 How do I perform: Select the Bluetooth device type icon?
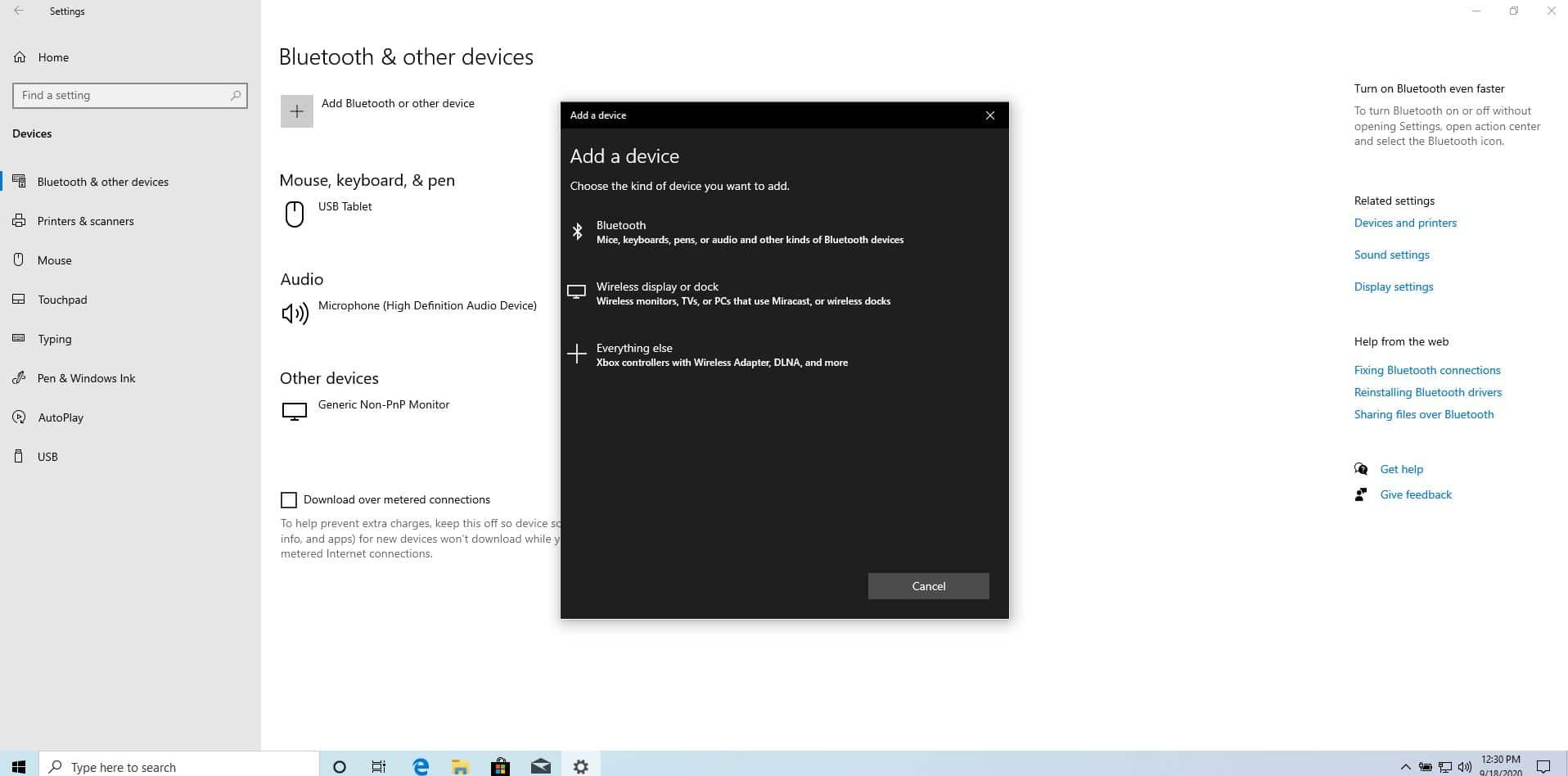(577, 232)
